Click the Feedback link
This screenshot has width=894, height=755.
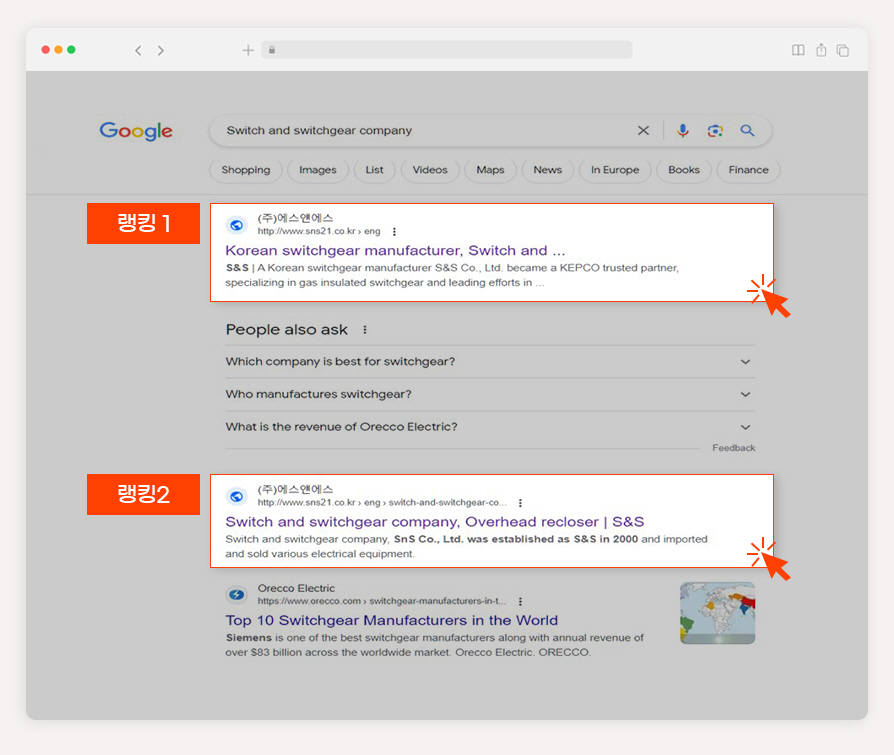point(734,448)
